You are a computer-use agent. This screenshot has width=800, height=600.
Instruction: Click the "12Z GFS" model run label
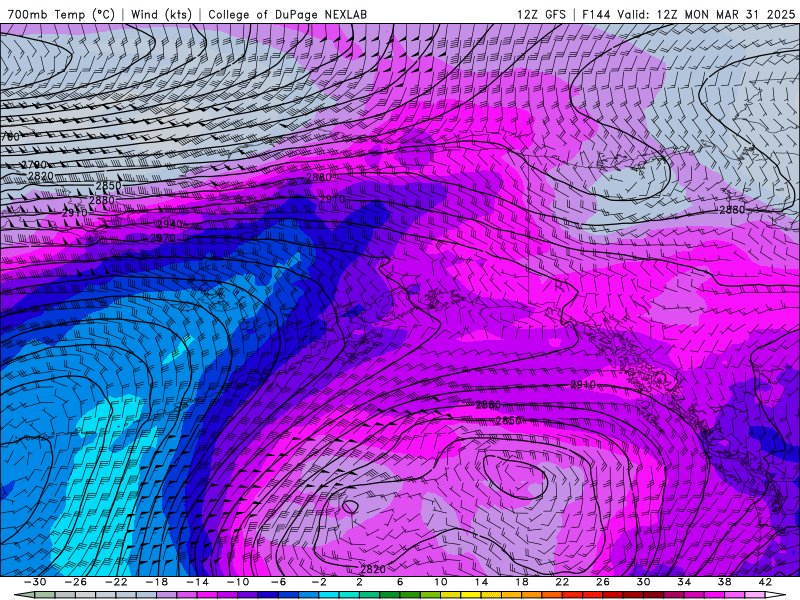(541, 14)
